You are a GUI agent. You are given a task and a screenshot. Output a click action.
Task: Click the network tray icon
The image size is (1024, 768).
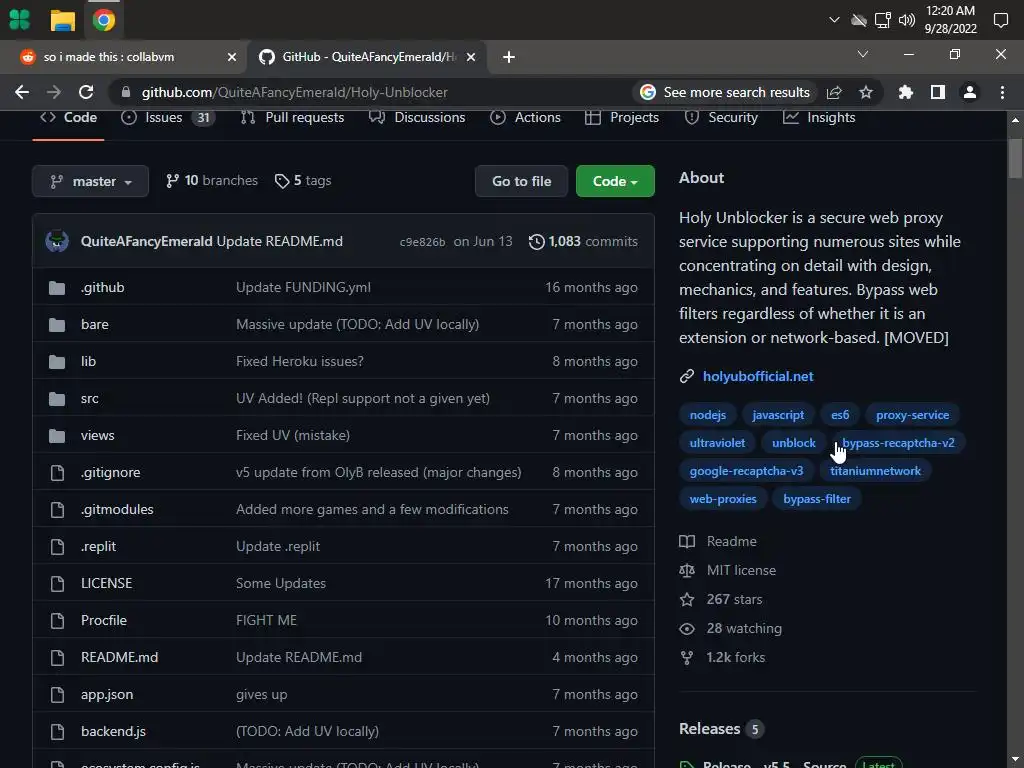[882, 20]
